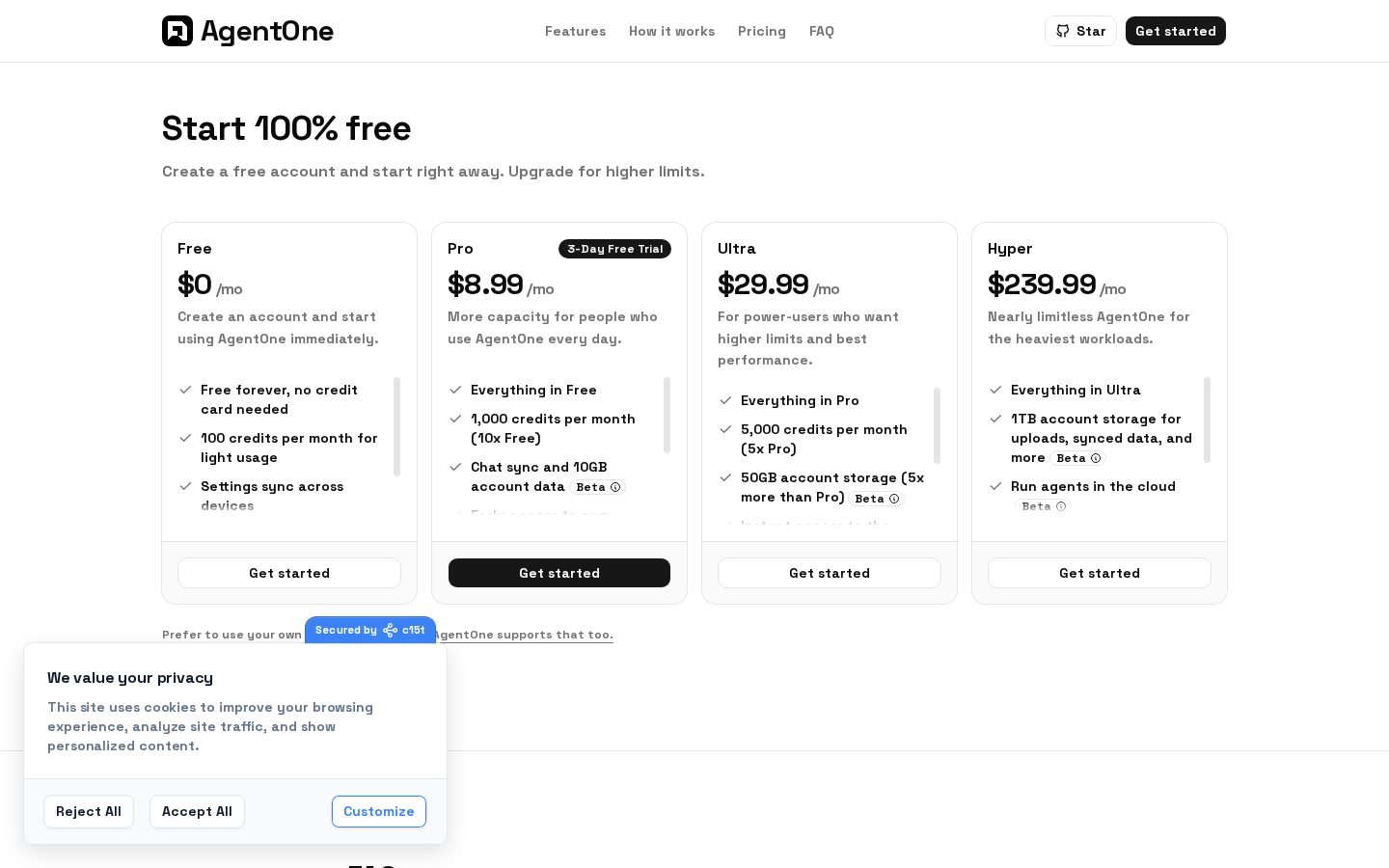This screenshot has height=868, width=1389.
Task: Click the 'Start 100% free' heading
Action: point(286,128)
